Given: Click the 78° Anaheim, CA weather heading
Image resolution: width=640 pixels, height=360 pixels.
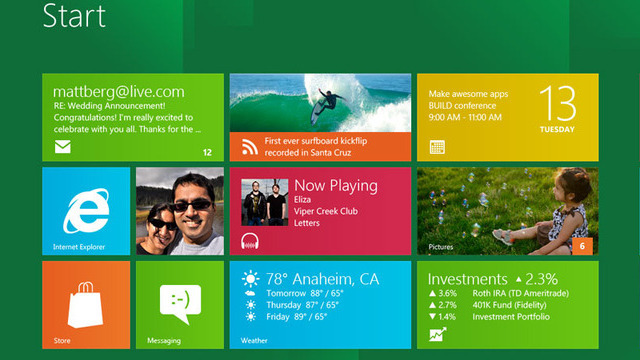Looking at the screenshot, I should 322,279.
